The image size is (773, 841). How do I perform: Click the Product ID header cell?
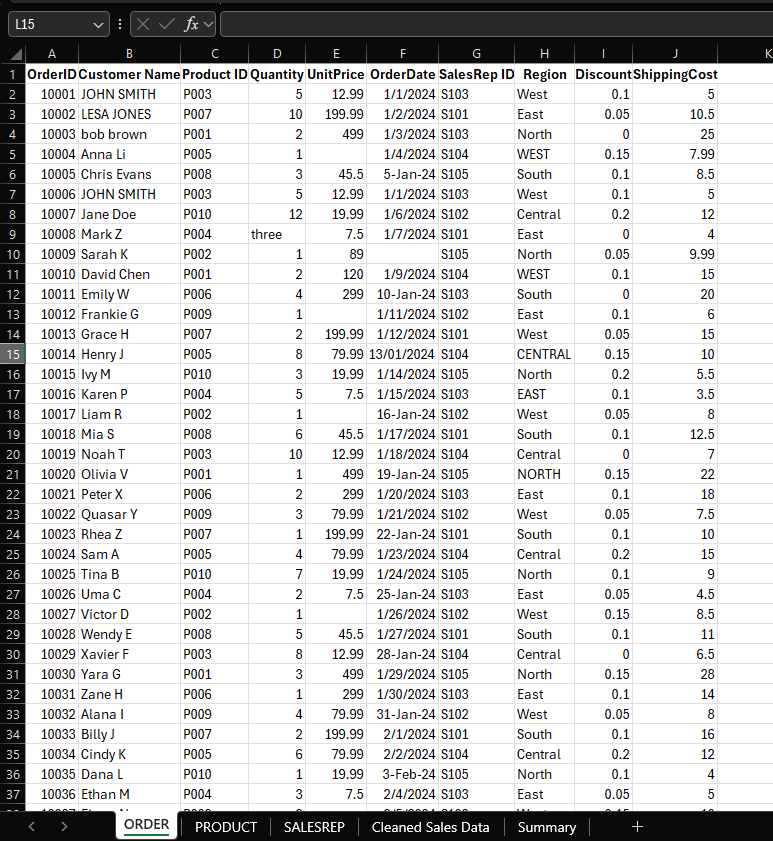click(x=215, y=75)
